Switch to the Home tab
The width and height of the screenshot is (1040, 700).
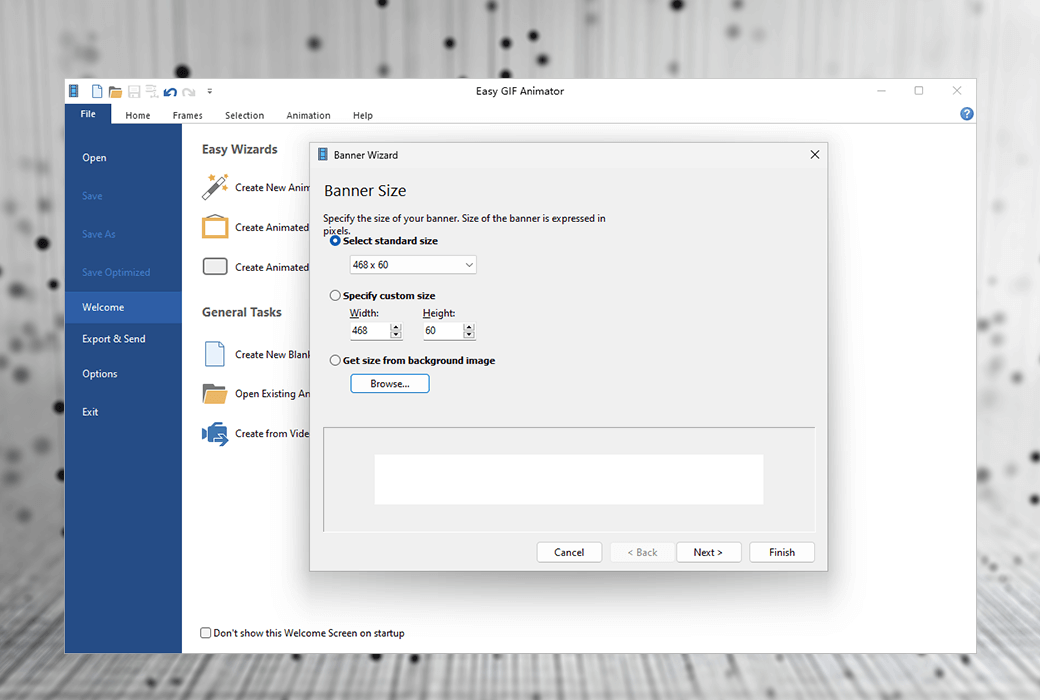(x=138, y=115)
